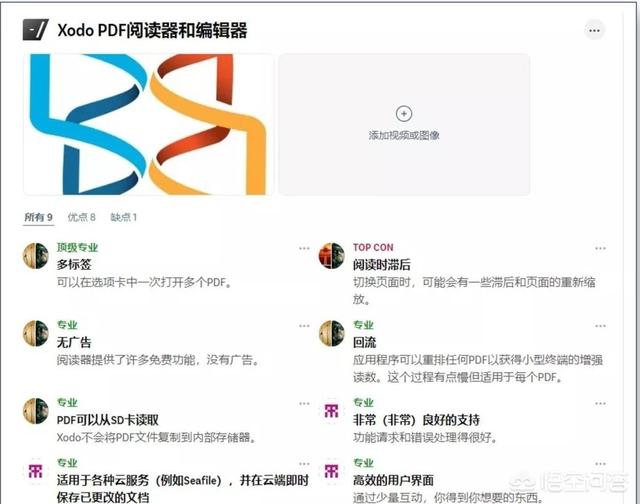Open options menu for 适用于各种云服务 item

tap(304, 464)
